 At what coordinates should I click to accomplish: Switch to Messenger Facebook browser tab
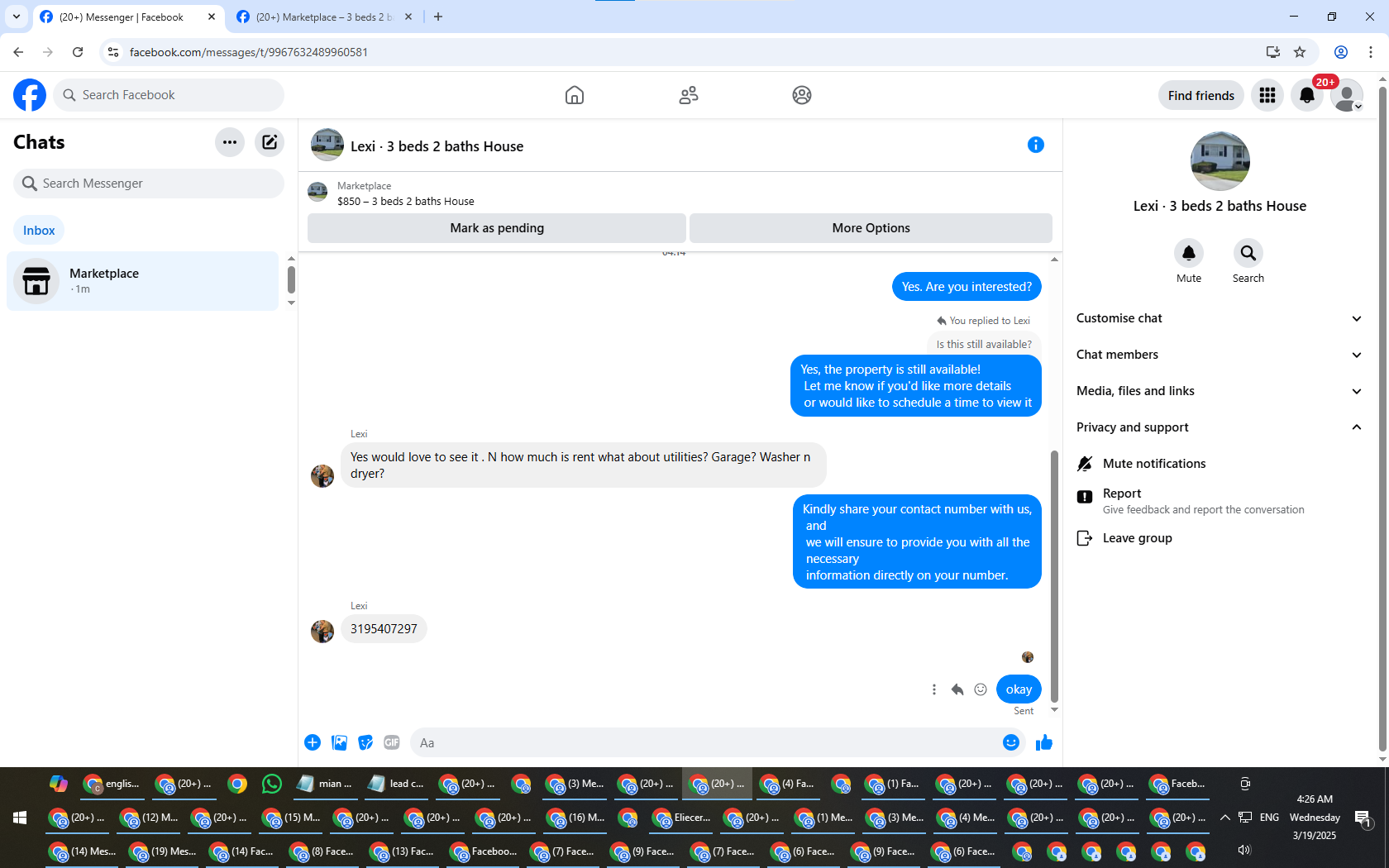tap(128, 17)
